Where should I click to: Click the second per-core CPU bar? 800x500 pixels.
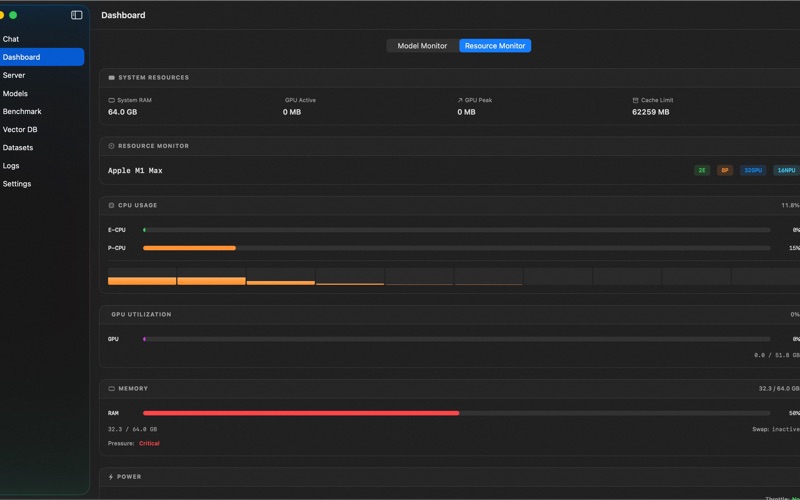[x=211, y=277]
